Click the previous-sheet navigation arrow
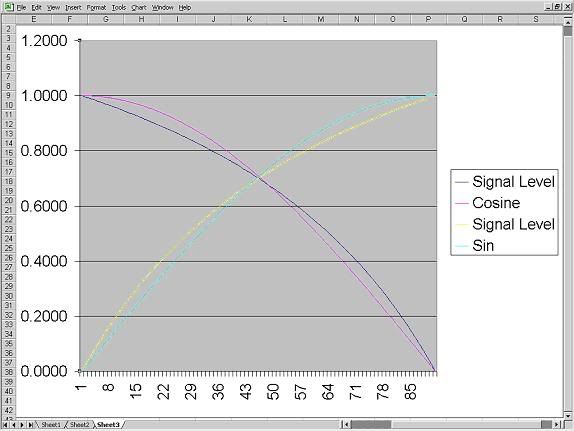The image size is (574, 431). [14, 424]
